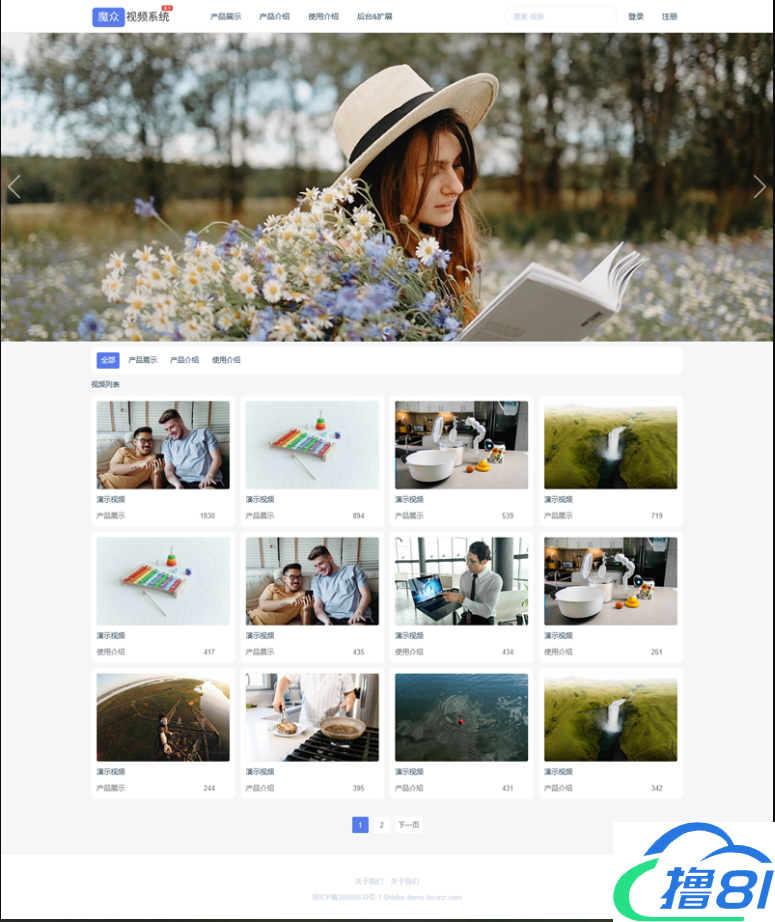Click the 魔众 视频系统 logo
This screenshot has height=922, width=775.
(131, 16)
